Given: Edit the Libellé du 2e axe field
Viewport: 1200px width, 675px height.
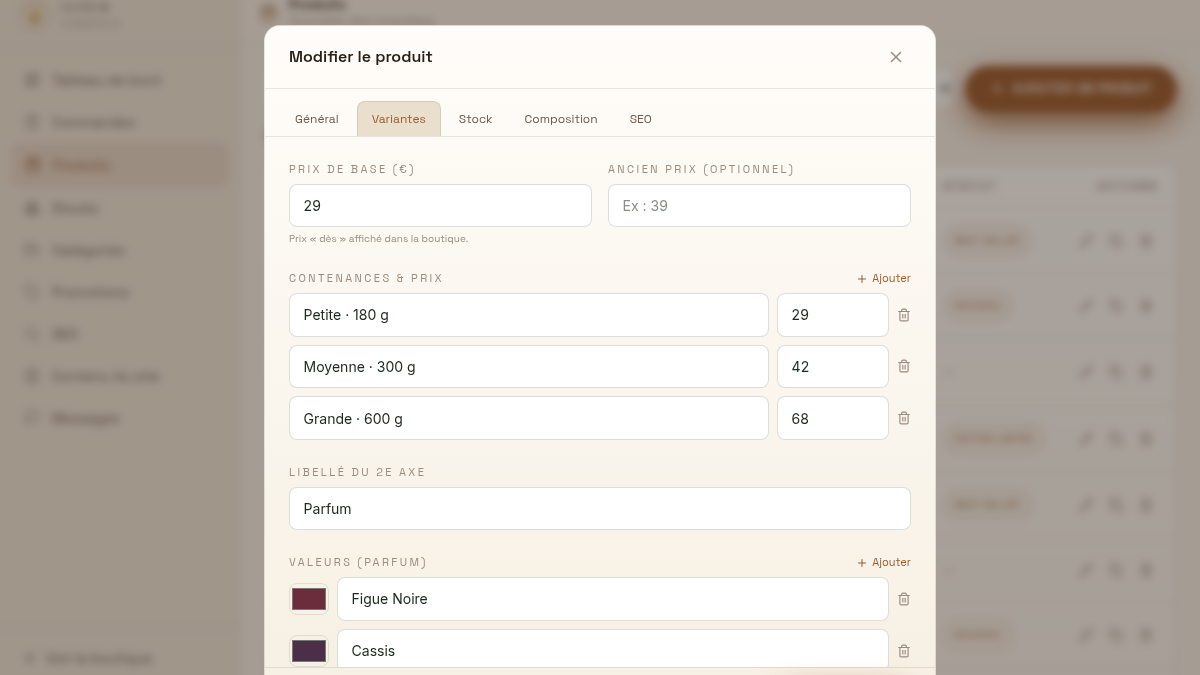Looking at the screenshot, I should coord(600,508).
